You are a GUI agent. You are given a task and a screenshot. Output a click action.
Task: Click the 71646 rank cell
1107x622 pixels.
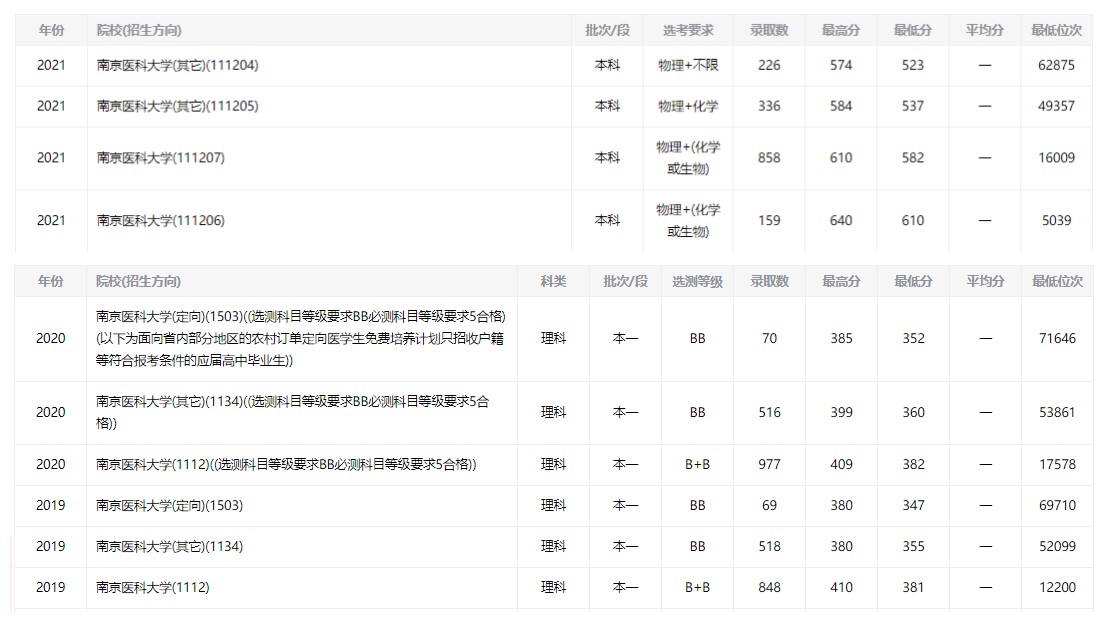point(1057,338)
